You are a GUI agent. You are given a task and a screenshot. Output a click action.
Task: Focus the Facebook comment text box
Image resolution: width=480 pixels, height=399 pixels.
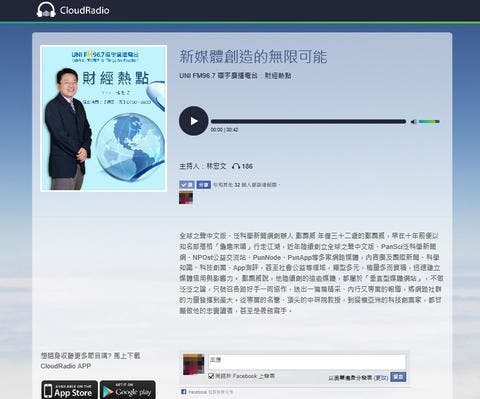click(307, 362)
